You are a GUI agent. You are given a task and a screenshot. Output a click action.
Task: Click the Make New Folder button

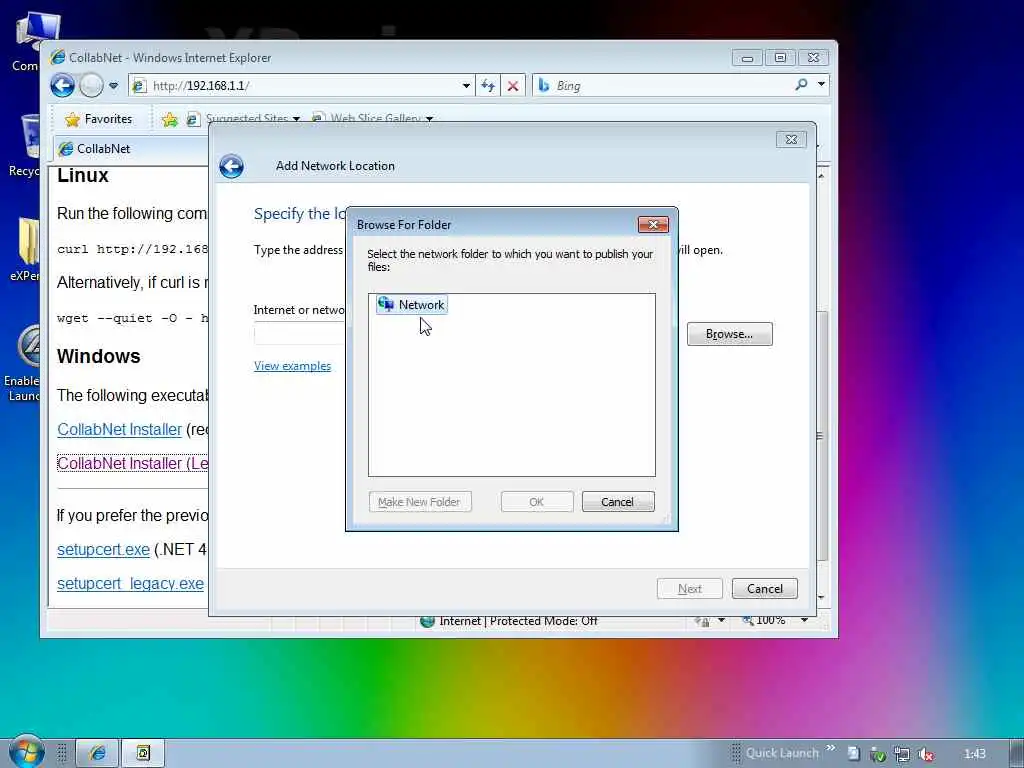point(420,502)
